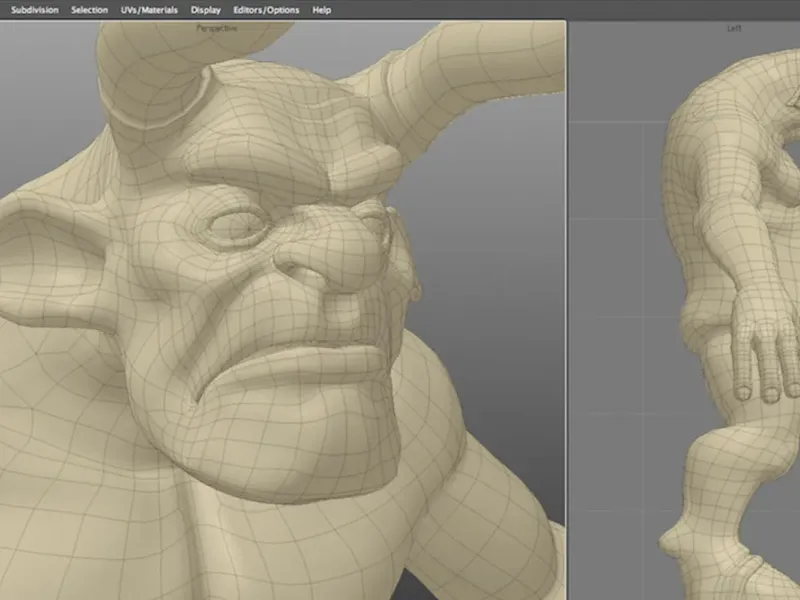Open the Display menu
The image size is (800, 600).
coord(206,10)
